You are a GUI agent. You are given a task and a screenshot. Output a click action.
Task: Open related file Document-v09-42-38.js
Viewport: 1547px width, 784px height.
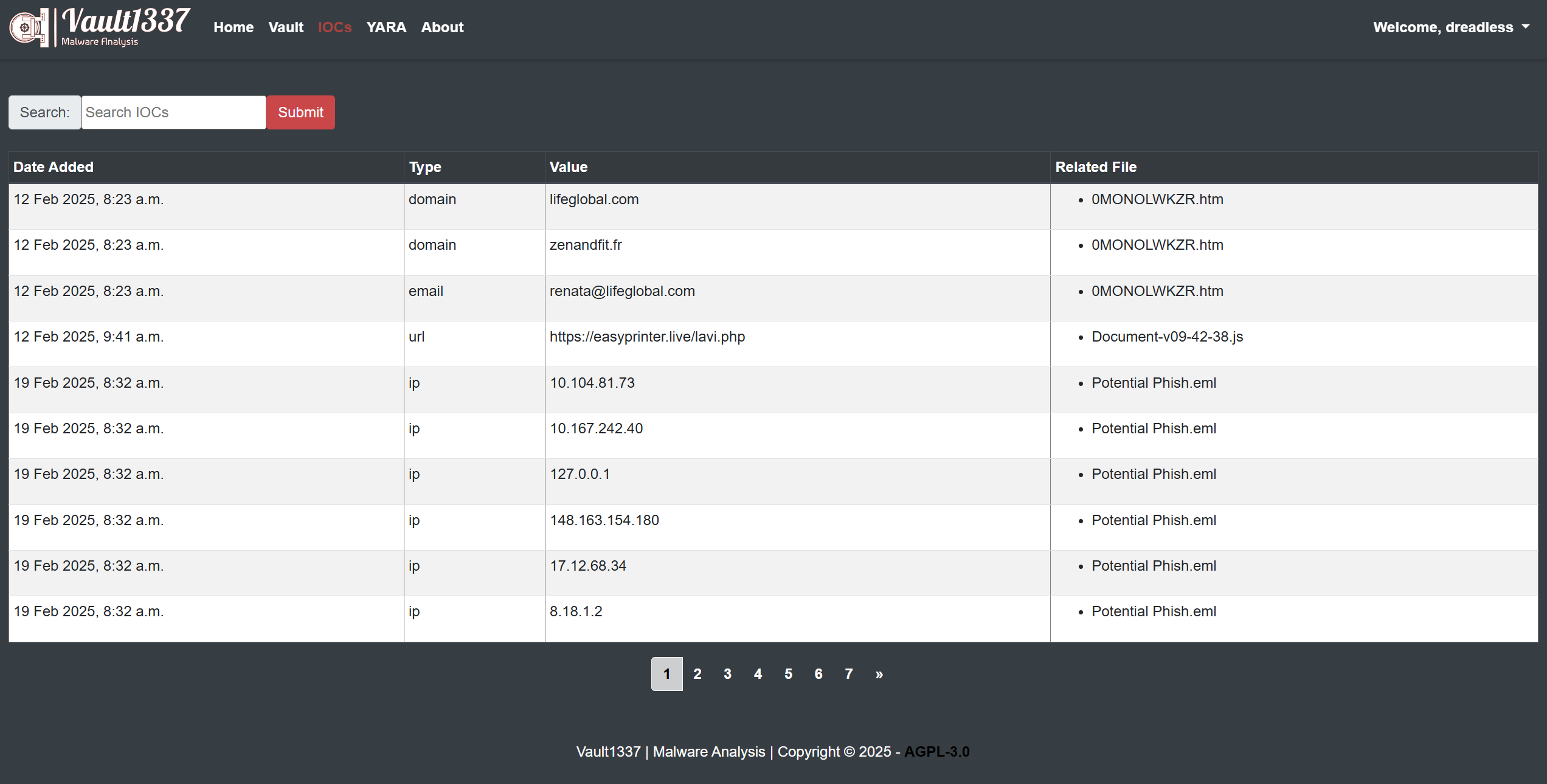coord(1167,337)
